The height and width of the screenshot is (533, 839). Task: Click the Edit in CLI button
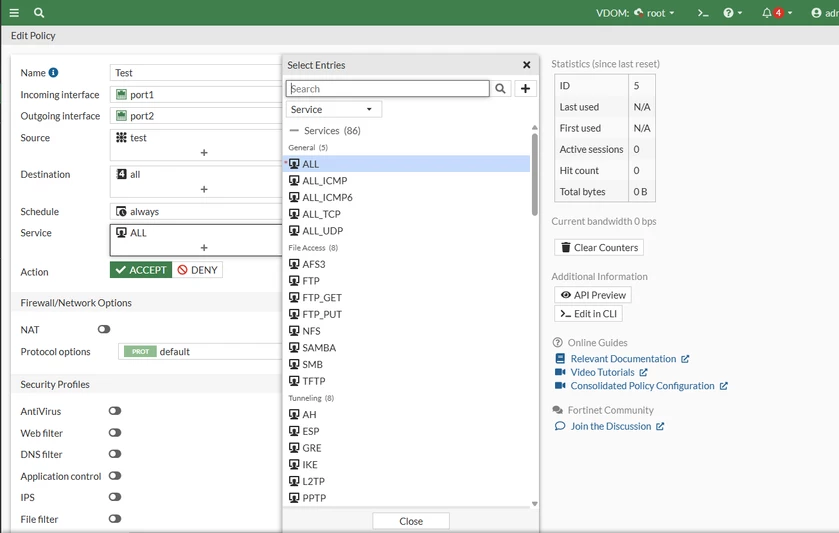pos(589,314)
